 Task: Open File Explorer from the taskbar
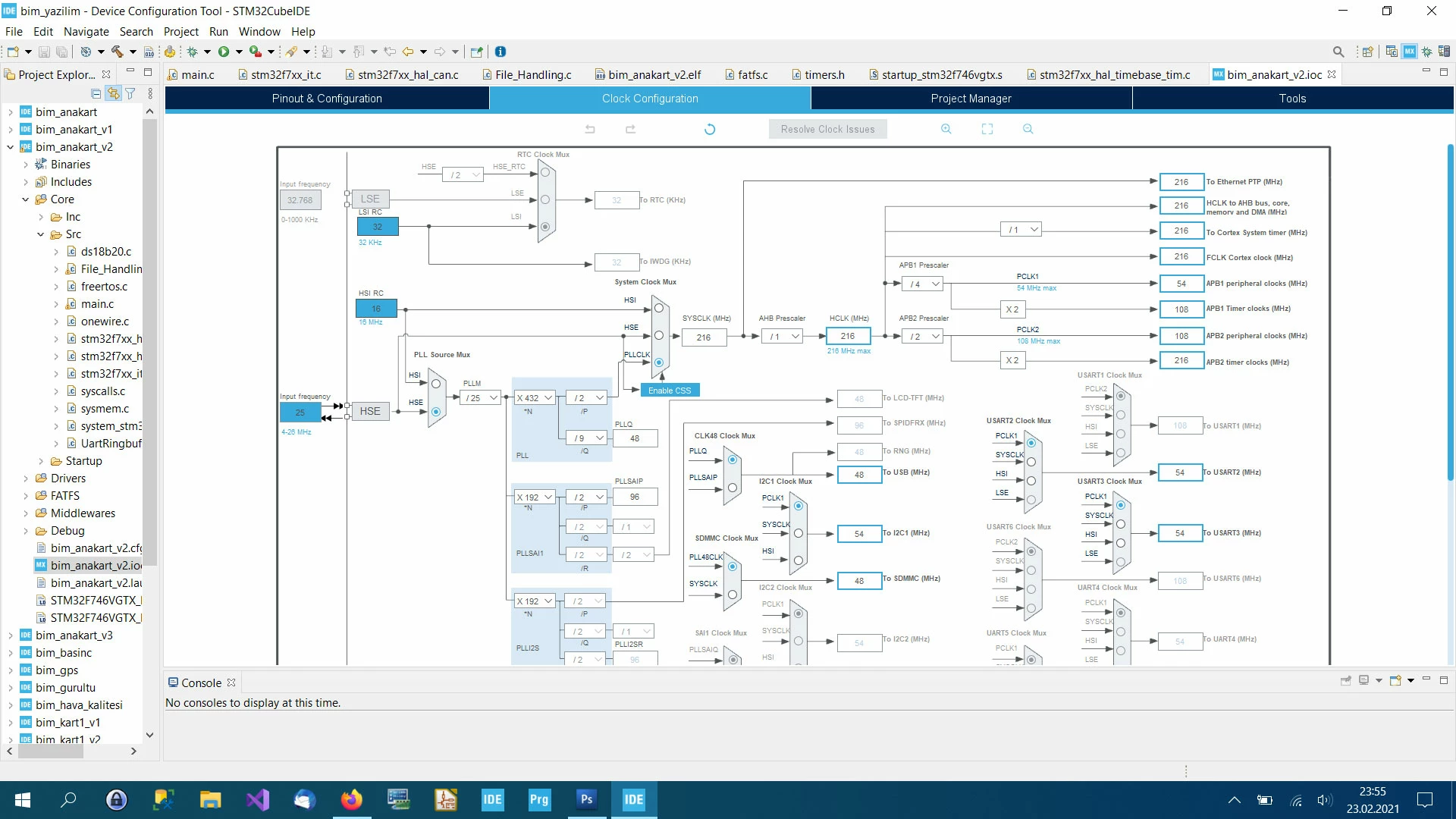pos(210,799)
